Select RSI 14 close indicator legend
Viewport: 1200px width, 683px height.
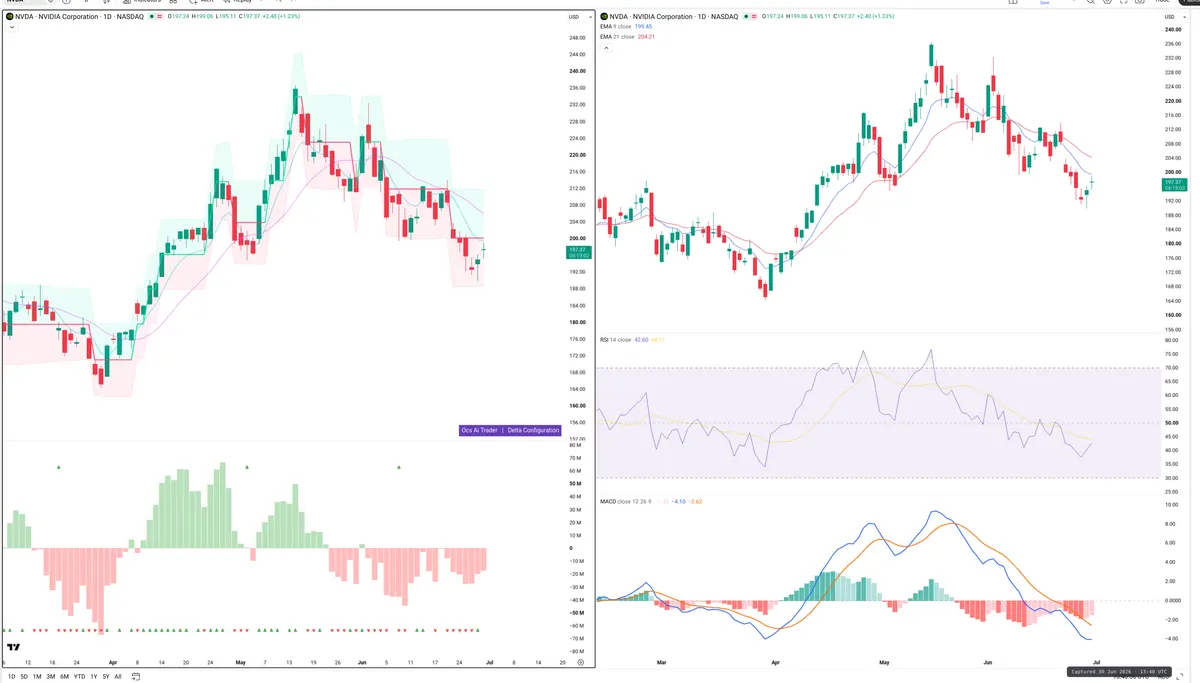pos(615,340)
